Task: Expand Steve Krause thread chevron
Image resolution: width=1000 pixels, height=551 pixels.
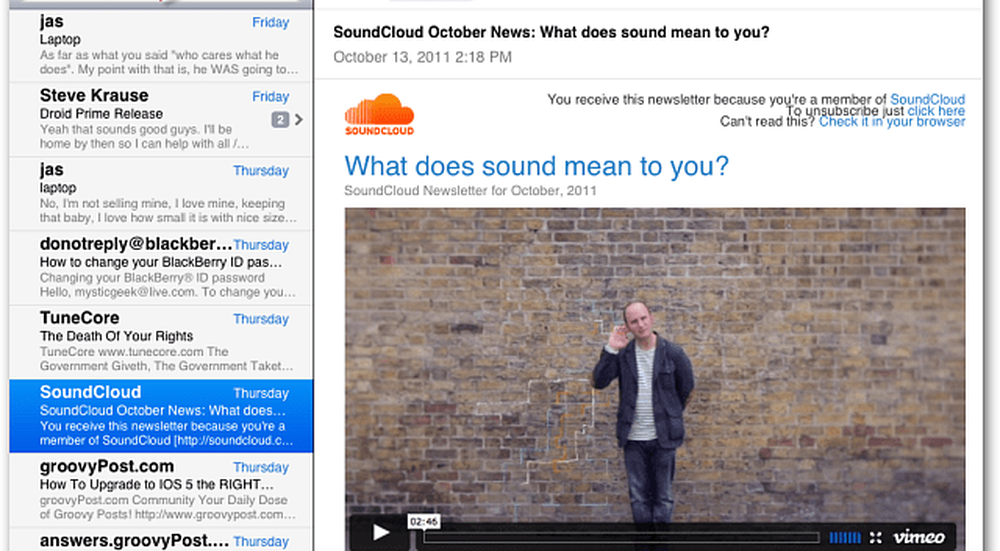Action: point(298,119)
